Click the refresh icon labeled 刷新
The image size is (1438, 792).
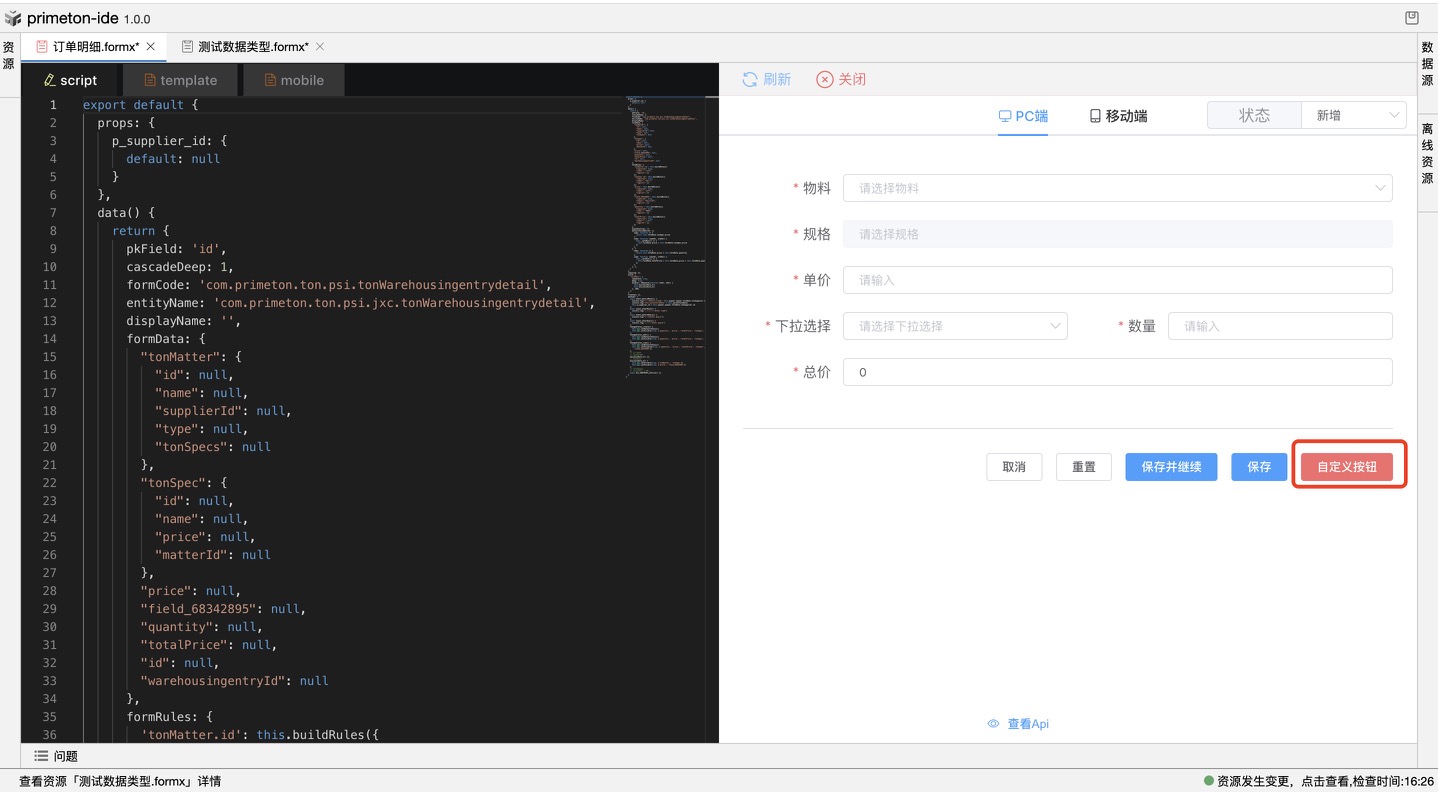click(x=750, y=80)
